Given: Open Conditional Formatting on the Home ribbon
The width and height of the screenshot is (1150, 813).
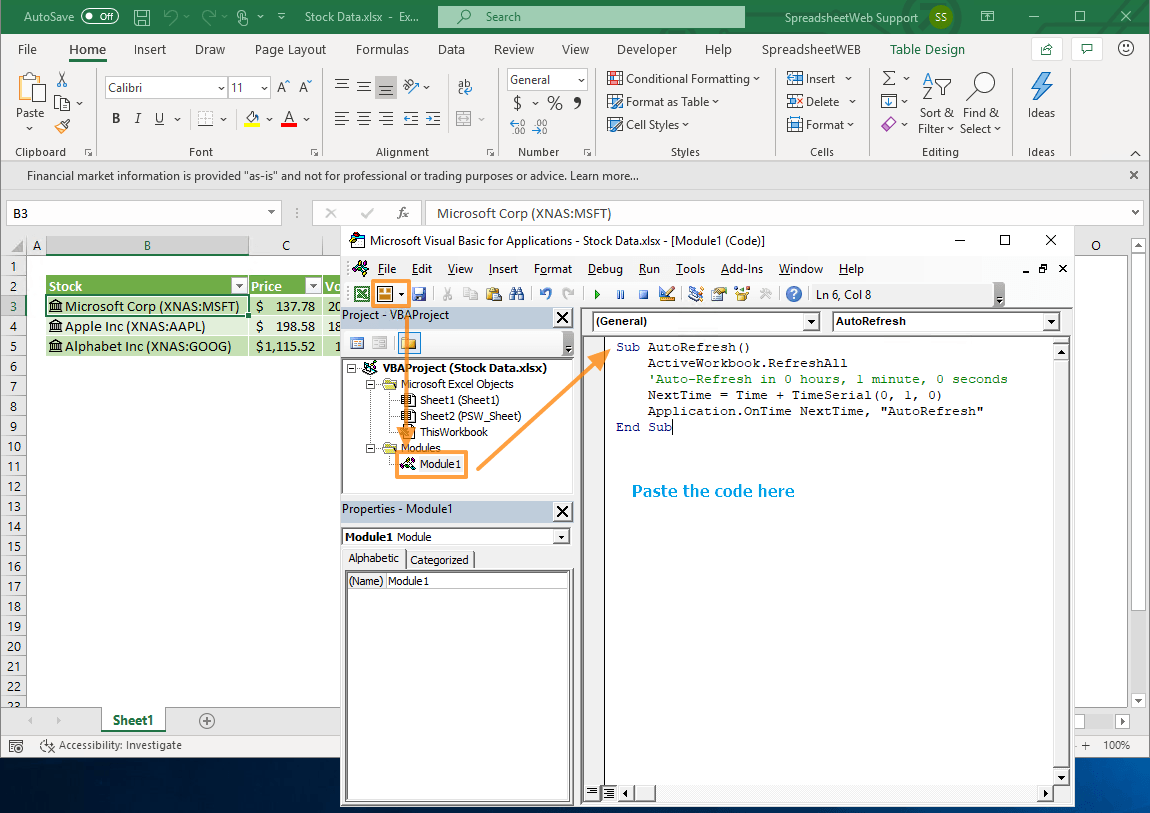Looking at the screenshot, I should point(684,78).
